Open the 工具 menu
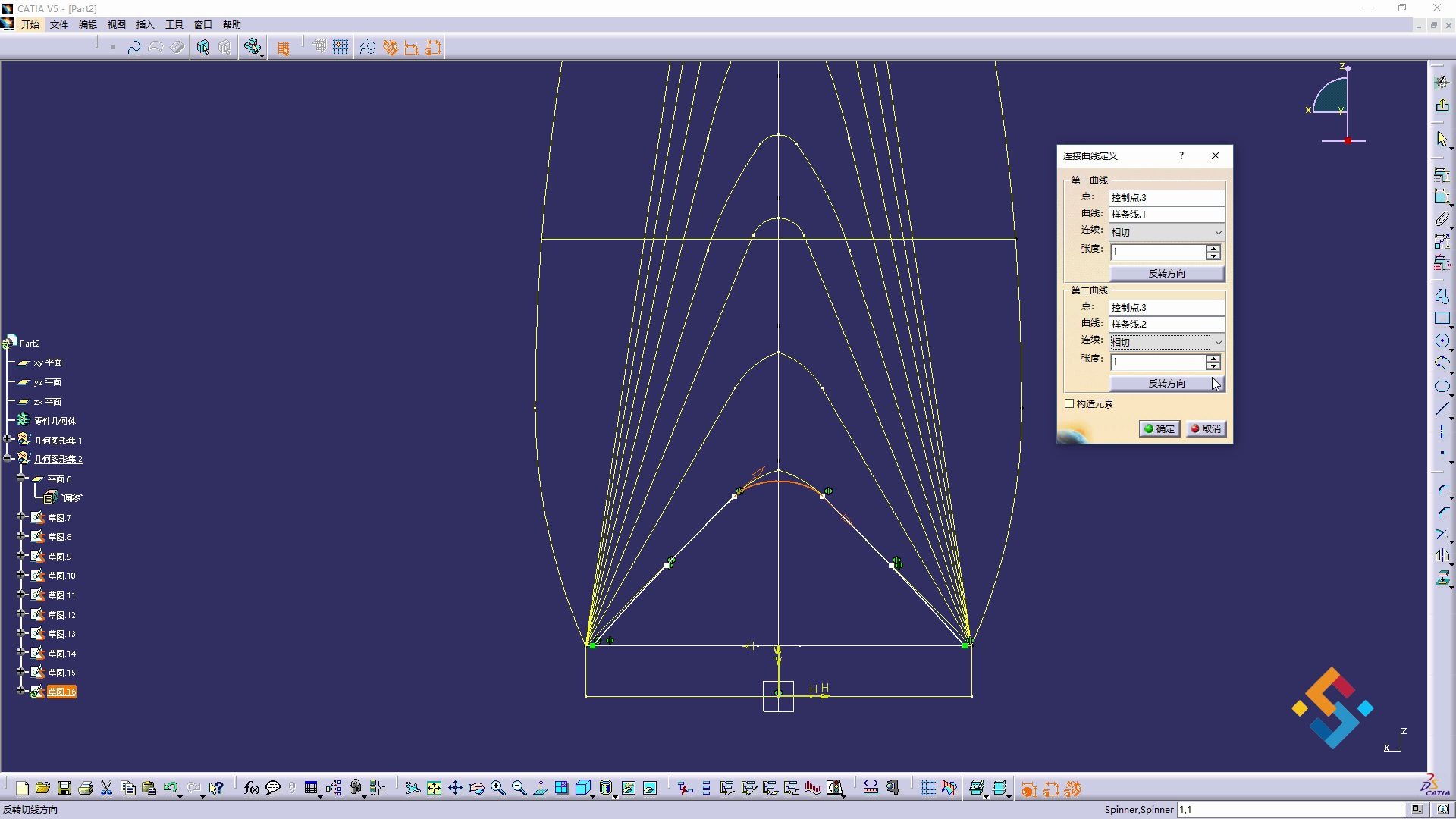 coord(174,25)
